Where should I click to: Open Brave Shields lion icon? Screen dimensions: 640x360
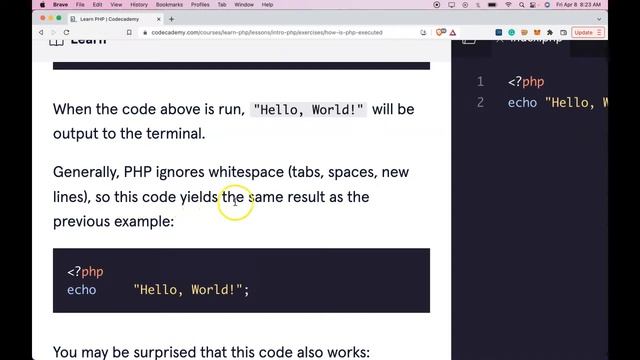tap(440, 32)
